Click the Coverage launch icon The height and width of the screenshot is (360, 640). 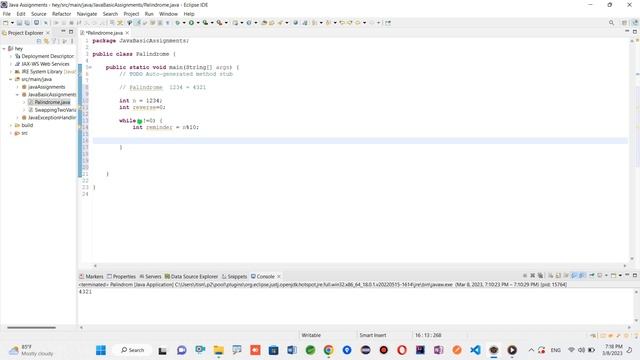(x=205, y=23)
